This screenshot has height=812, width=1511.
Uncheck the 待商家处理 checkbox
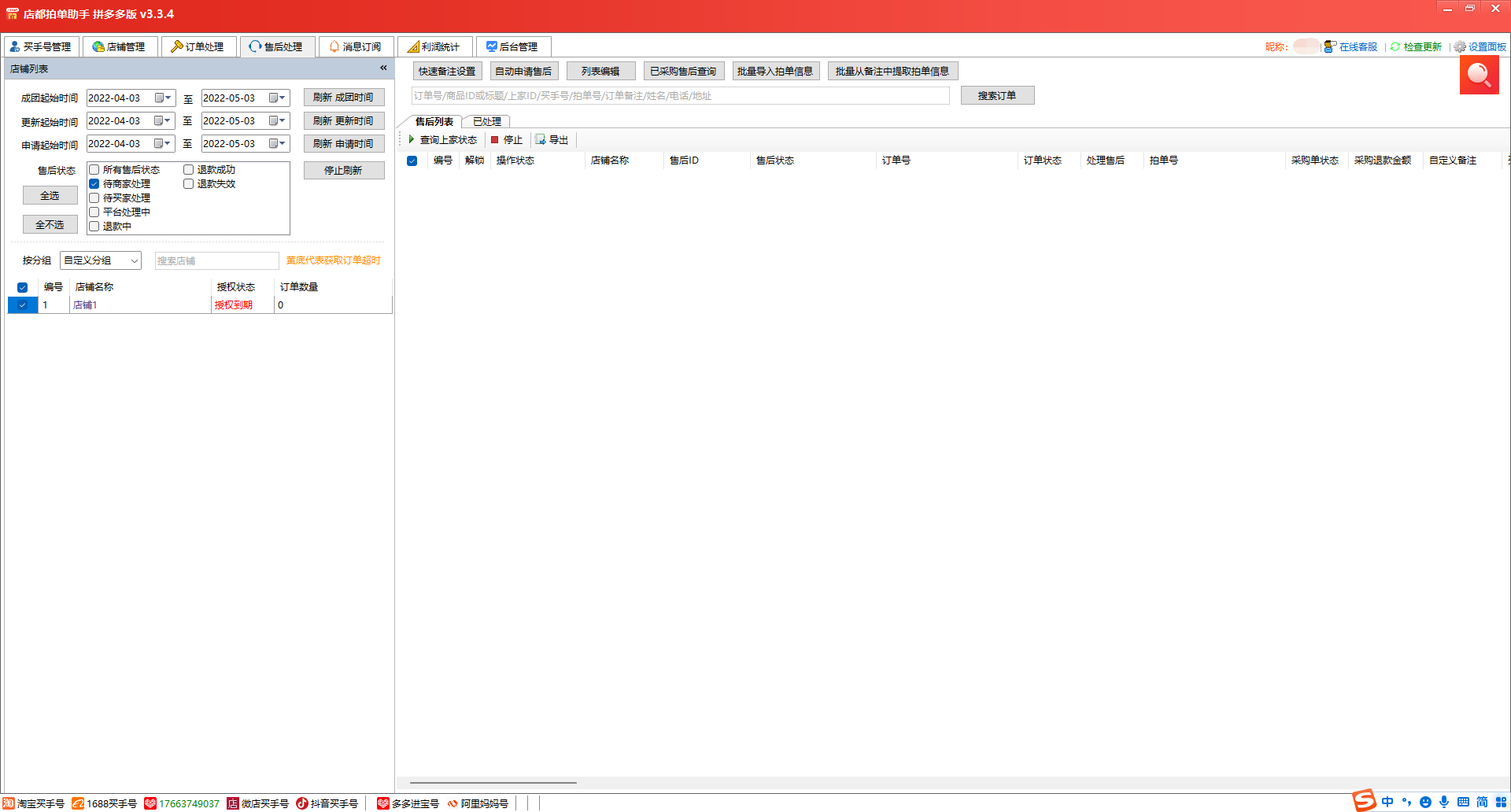pyautogui.click(x=94, y=184)
